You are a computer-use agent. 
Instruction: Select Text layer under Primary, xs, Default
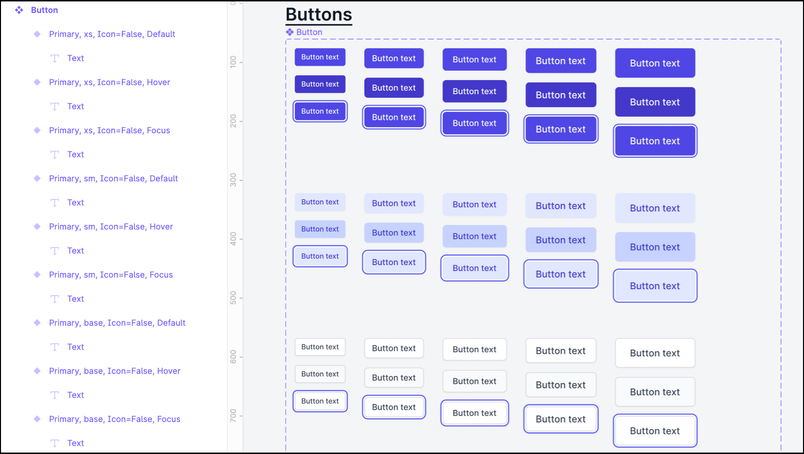pyautogui.click(x=75, y=58)
